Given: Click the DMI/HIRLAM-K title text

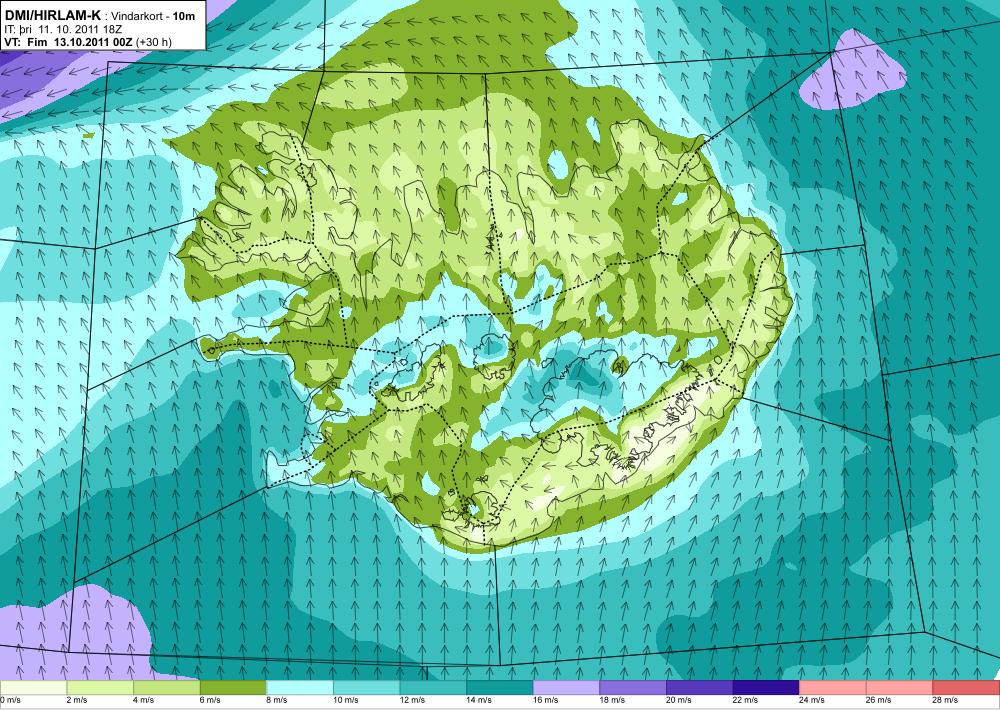Looking at the screenshot, I should tap(52, 15).
